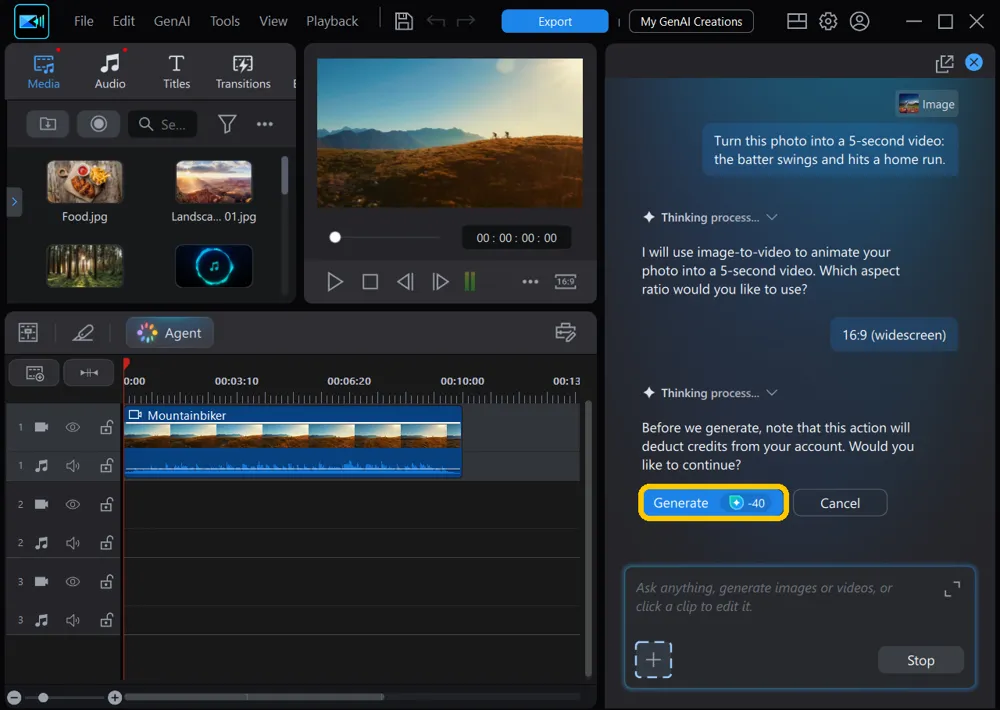Open the timeline storyboard tools icon
The height and width of the screenshot is (710, 1000).
tap(28, 332)
